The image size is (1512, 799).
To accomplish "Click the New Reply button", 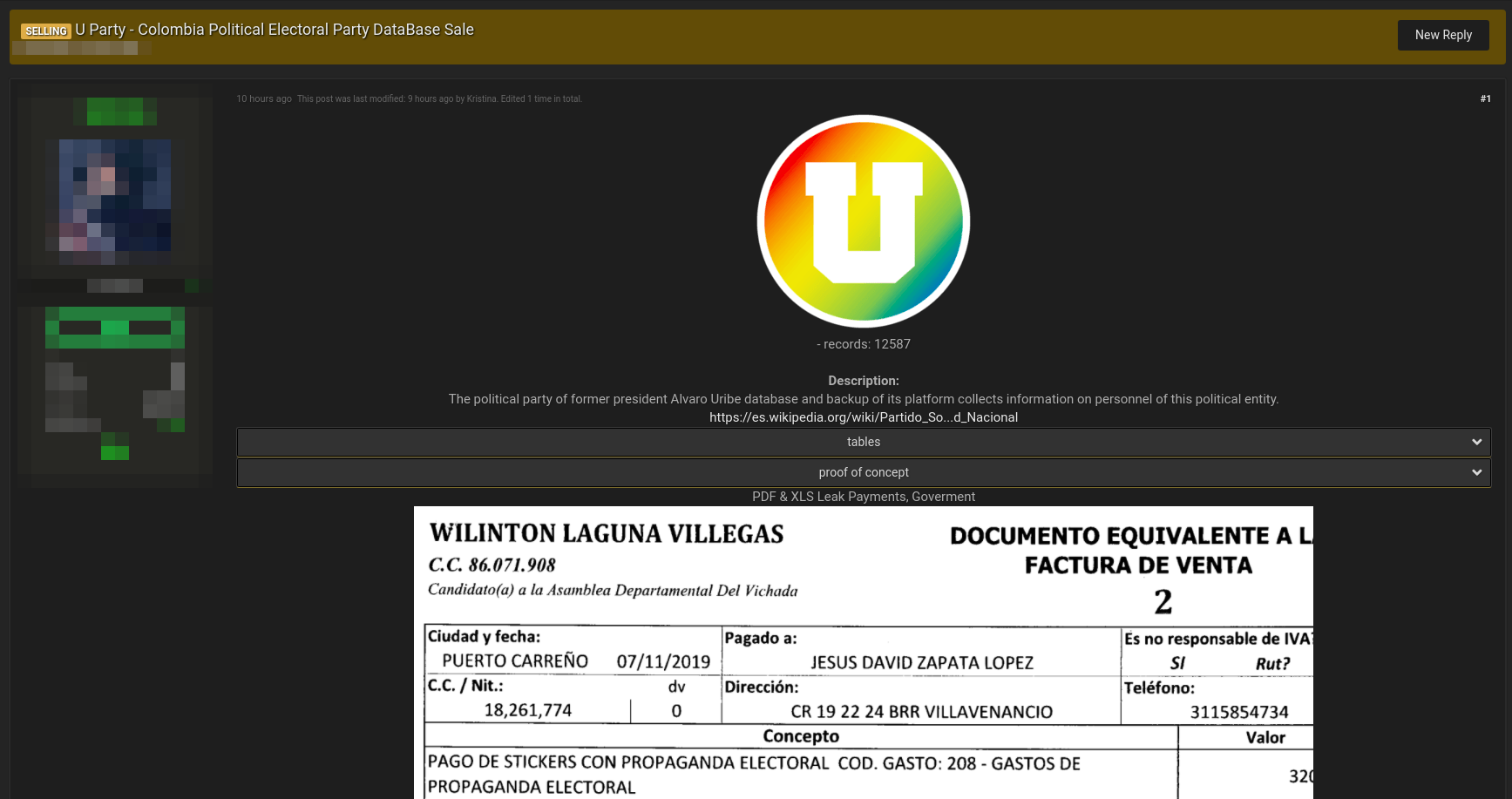I will (x=1443, y=35).
